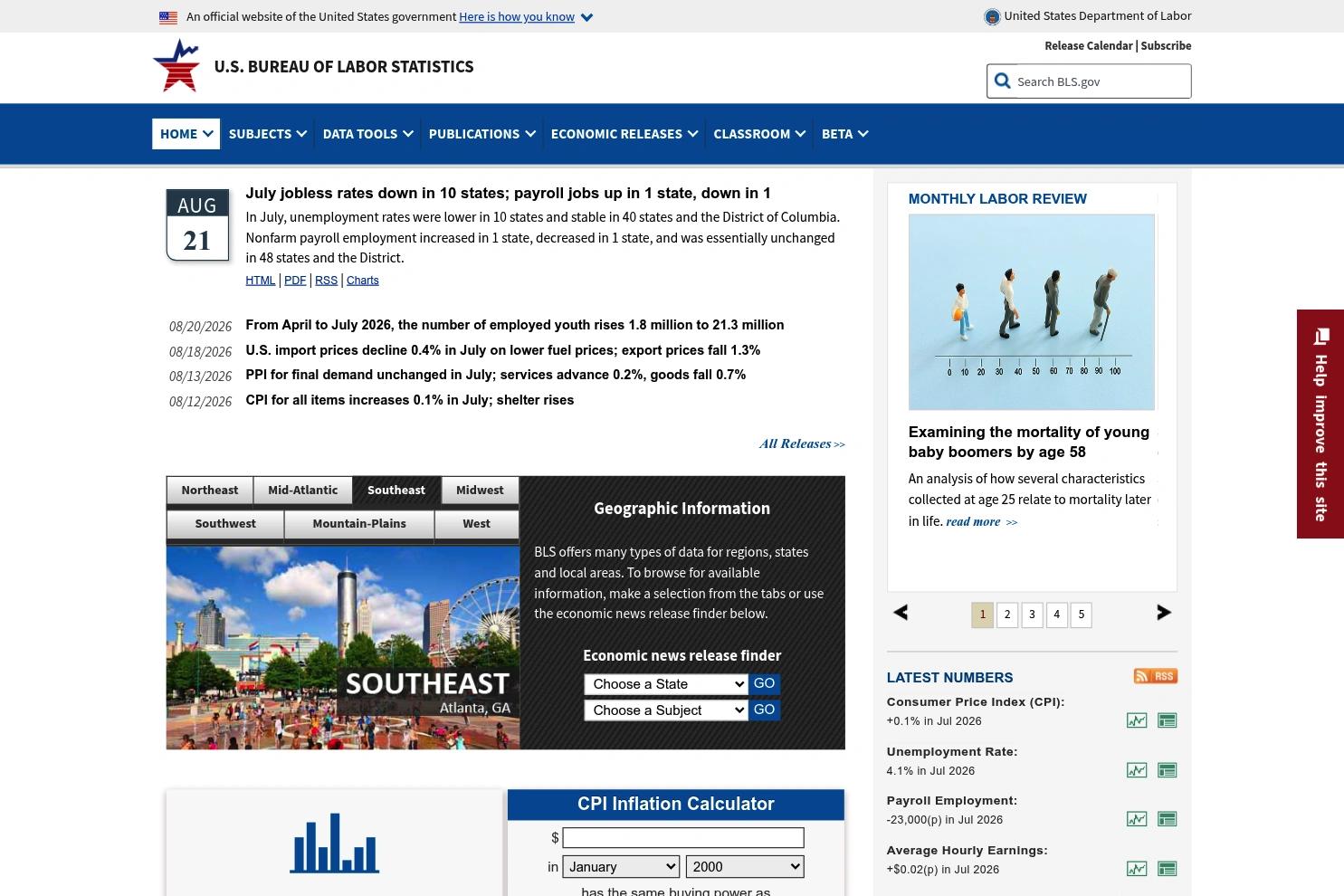The width and height of the screenshot is (1344, 896).
Task: Open the Latest Numbers RSS feed icon
Action: pyautogui.click(x=1155, y=676)
